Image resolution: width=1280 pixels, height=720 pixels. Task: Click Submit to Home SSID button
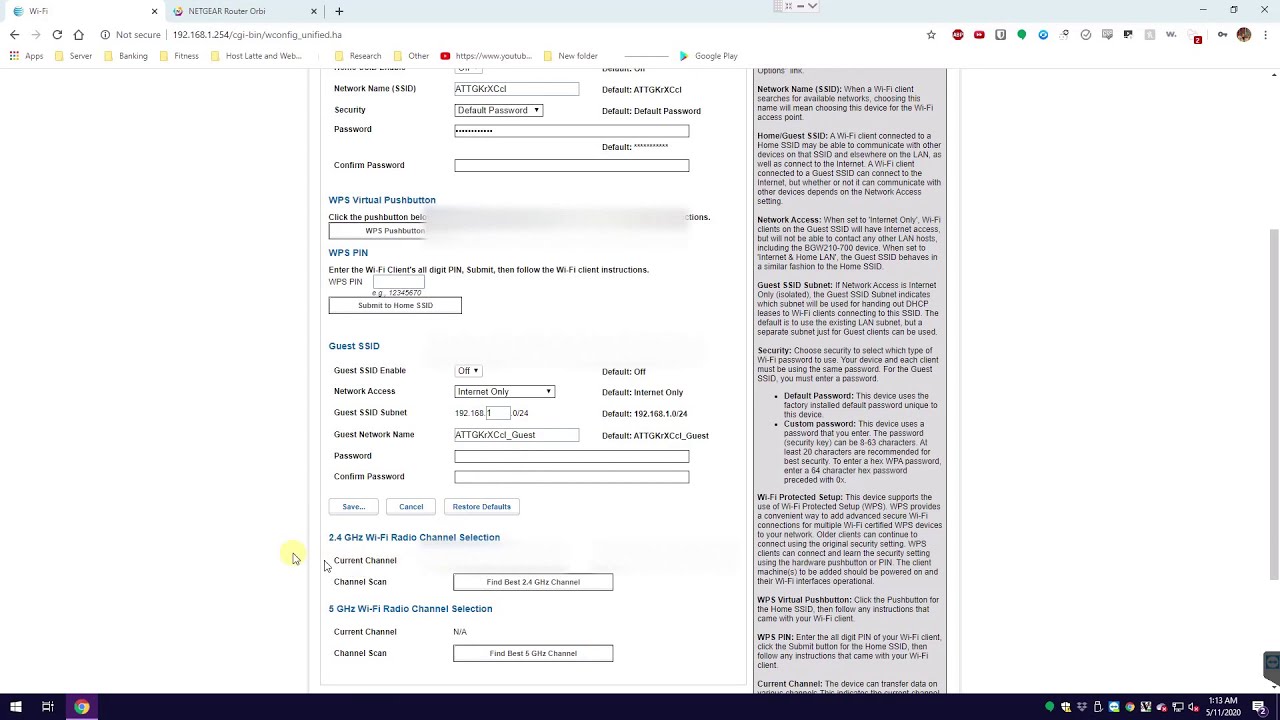point(395,305)
